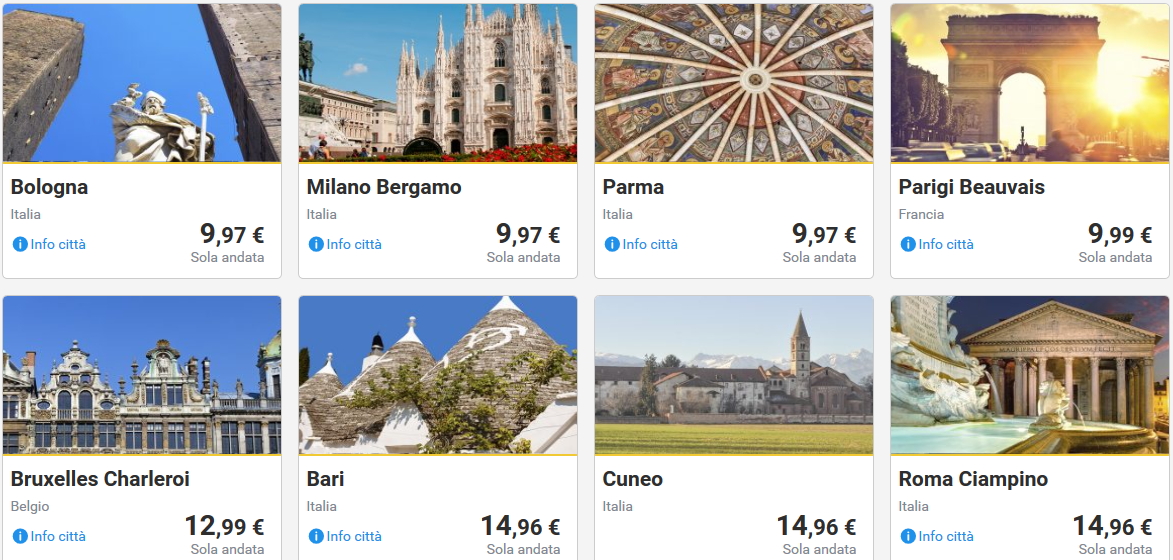Click the info icon for Parigi Beauvais
The image size is (1173, 560).
point(907,244)
